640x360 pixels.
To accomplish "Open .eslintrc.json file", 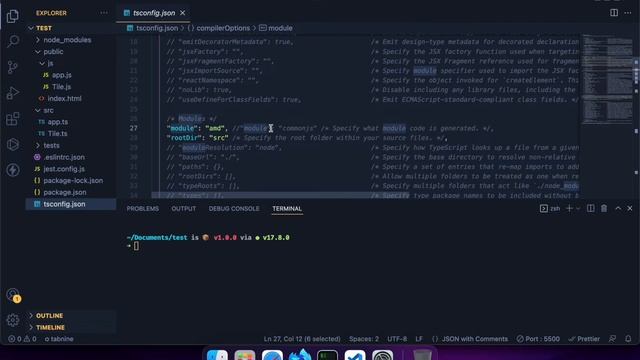I will pyautogui.click(x=64, y=157).
